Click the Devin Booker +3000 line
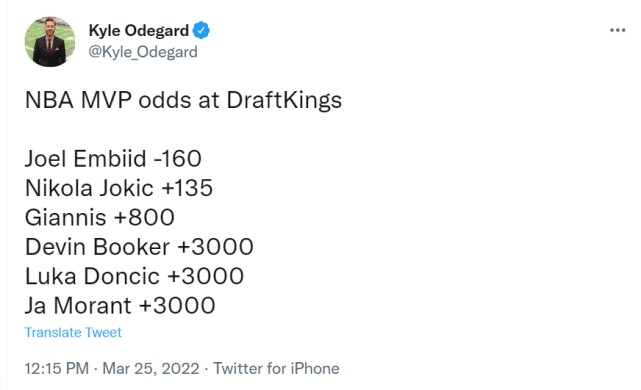 coord(139,247)
